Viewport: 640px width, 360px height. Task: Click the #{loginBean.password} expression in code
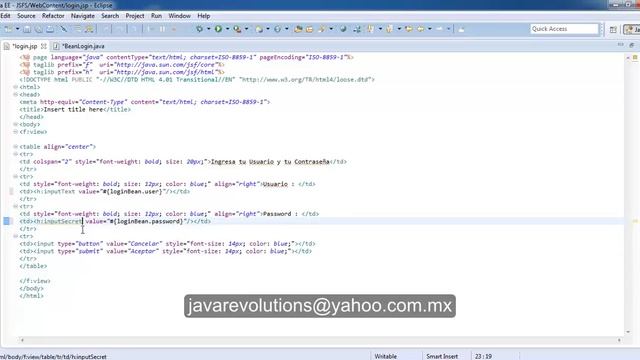[147, 221]
